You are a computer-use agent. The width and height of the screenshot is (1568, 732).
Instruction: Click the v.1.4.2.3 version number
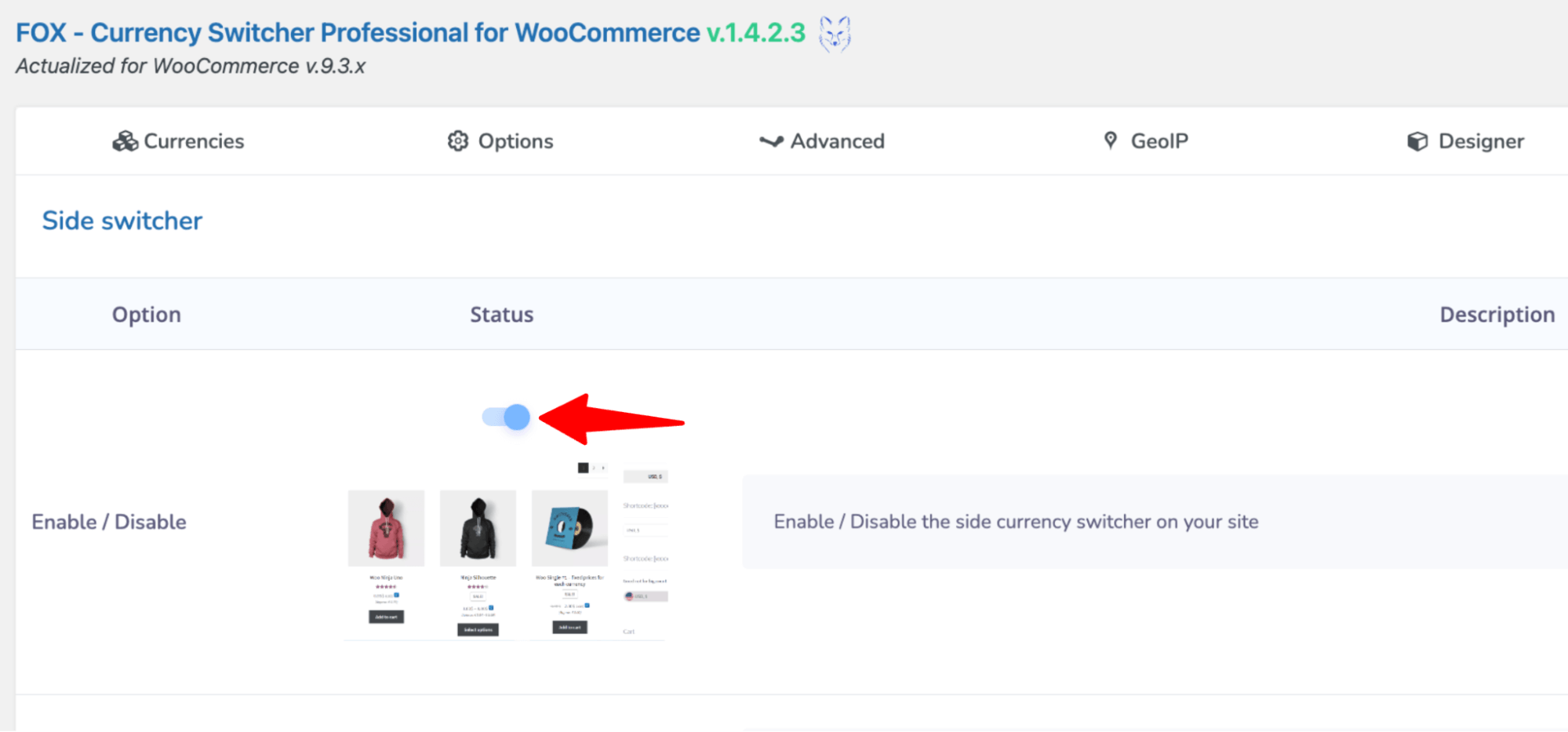click(756, 33)
